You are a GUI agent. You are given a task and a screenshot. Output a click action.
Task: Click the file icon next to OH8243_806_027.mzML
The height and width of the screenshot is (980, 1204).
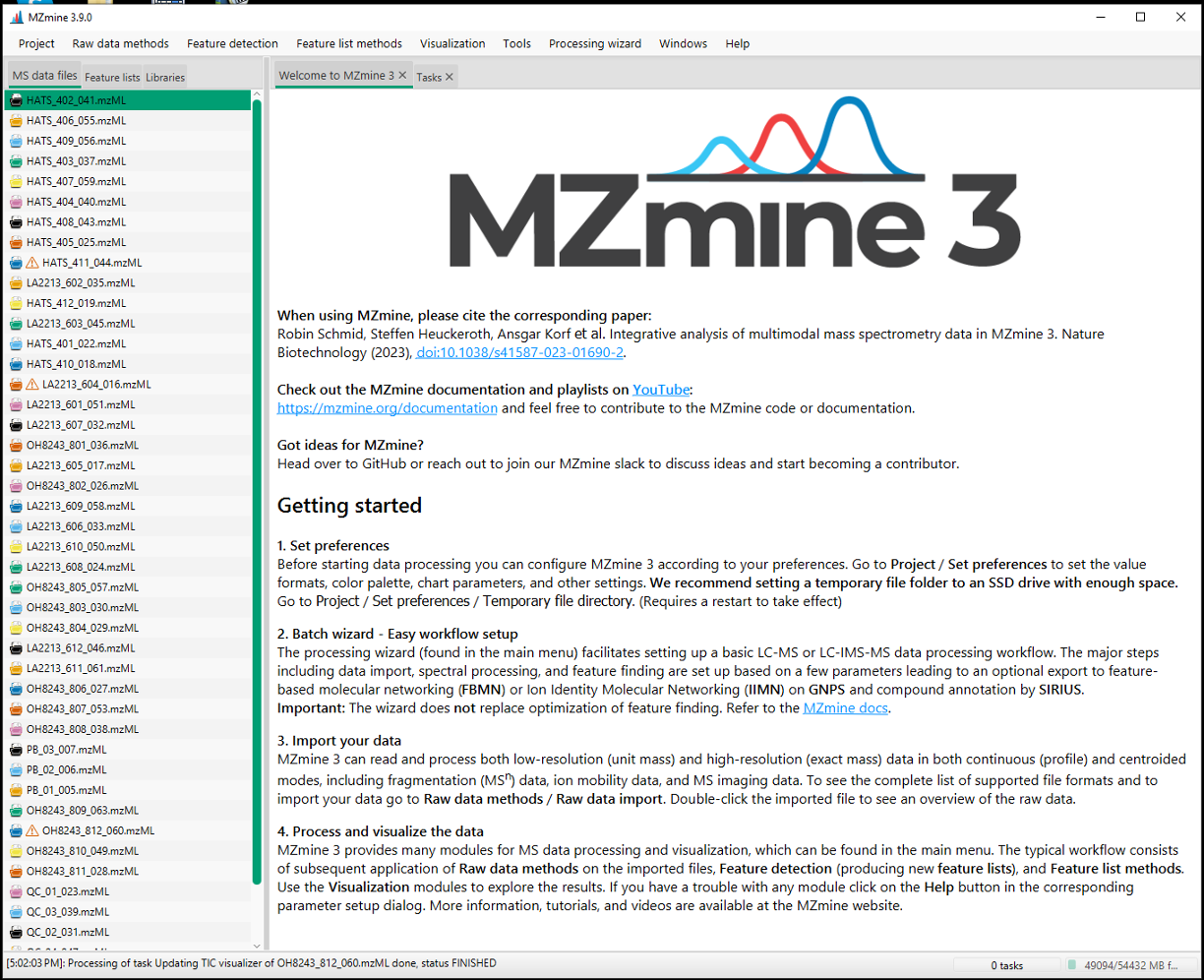point(16,689)
